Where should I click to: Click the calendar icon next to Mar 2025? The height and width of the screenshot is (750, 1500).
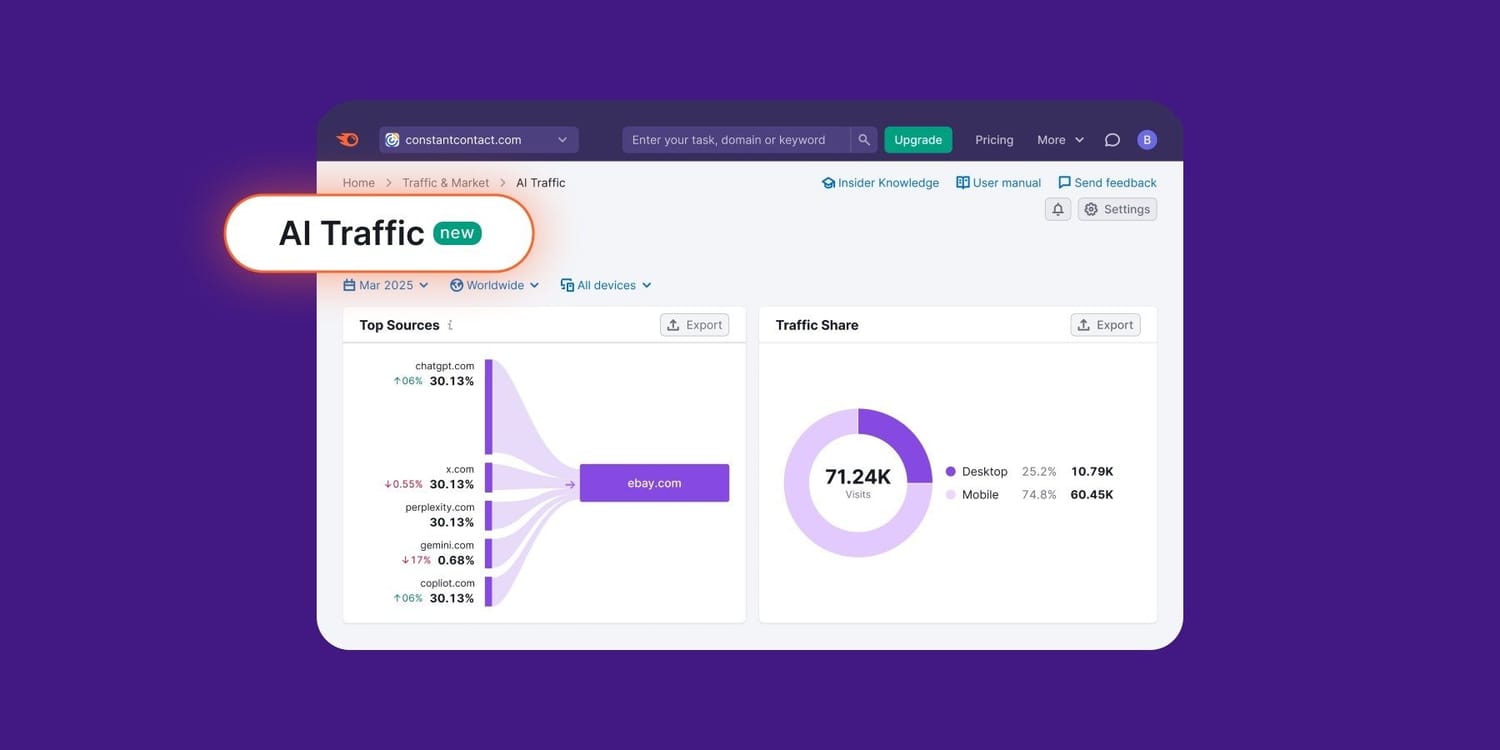(x=348, y=285)
